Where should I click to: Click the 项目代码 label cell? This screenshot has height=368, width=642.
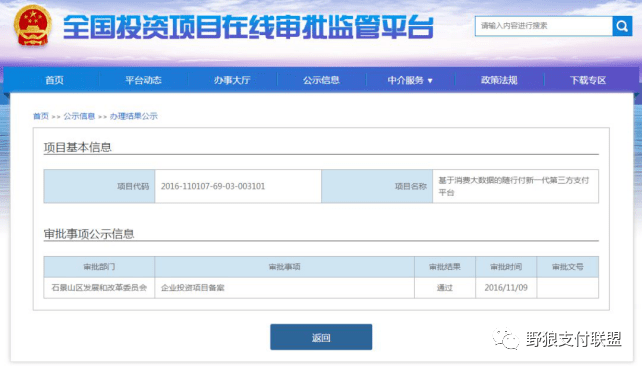point(99,186)
